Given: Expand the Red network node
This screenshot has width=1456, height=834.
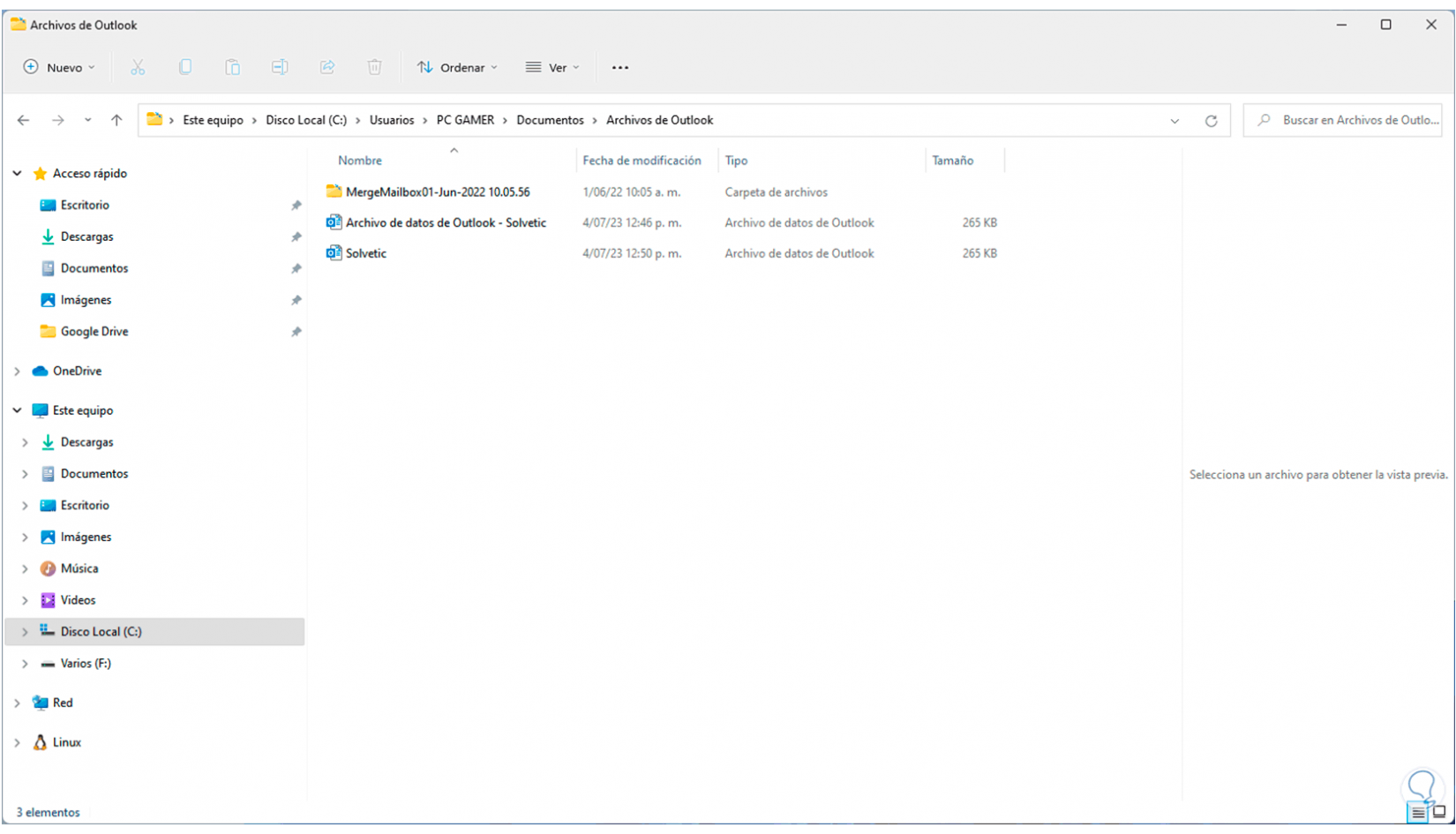Looking at the screenshot, I should (x=18, y=703).
